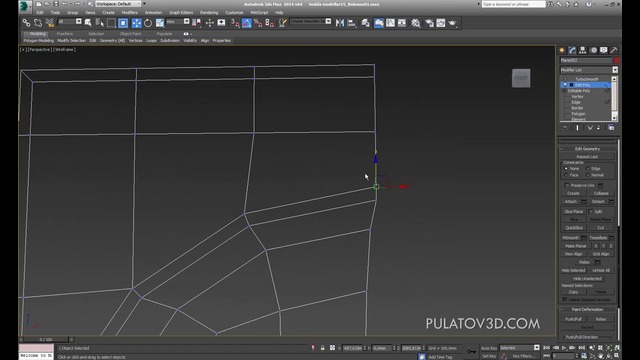
Task: Collapse the Editable Poly tree in stack
Action: pos(564,91)
